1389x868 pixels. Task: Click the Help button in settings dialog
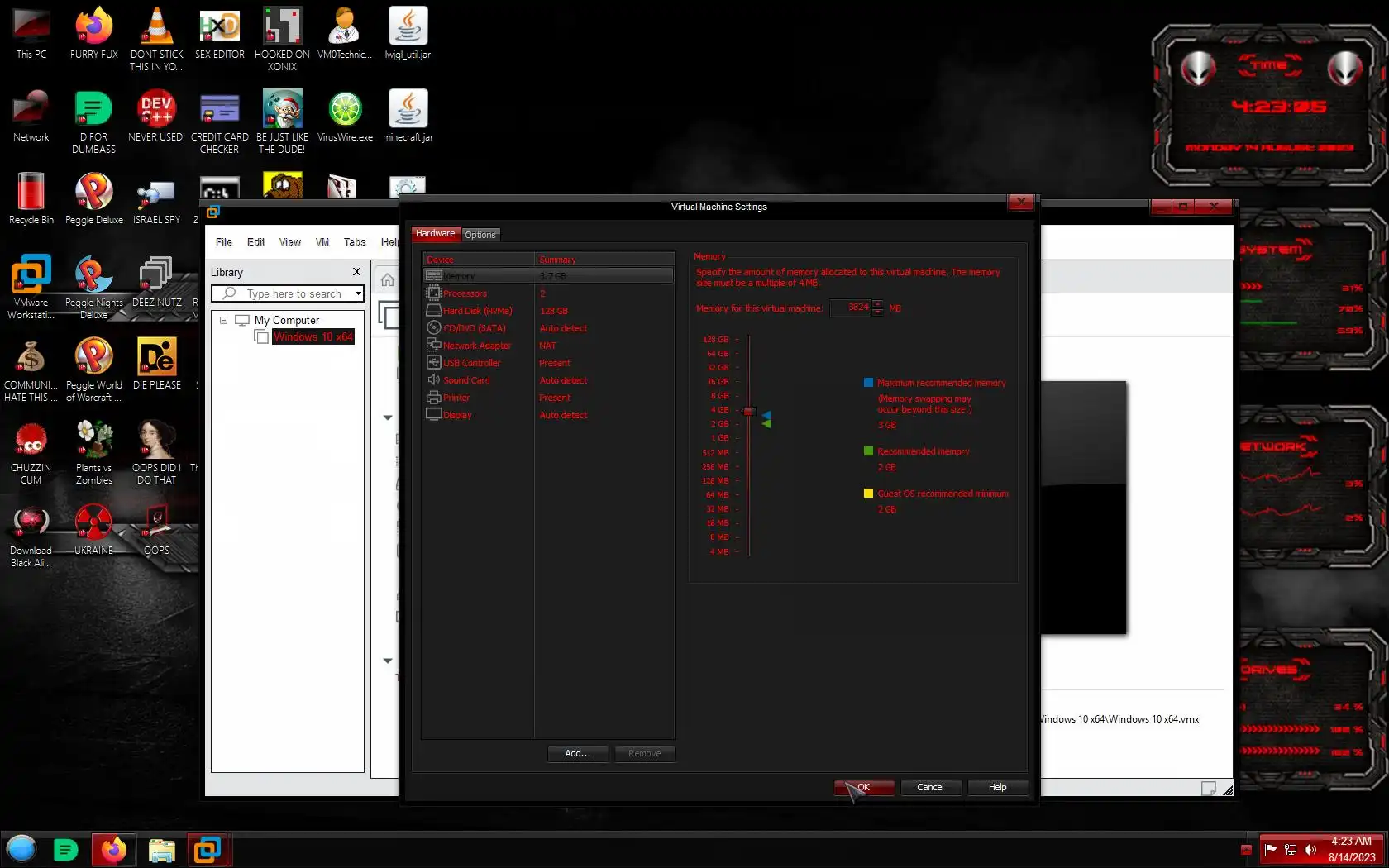pyautogui.click(x=998, y=787)
